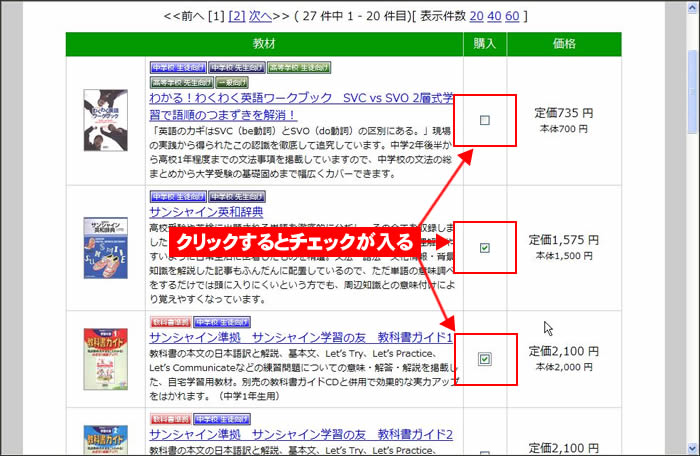Click 高等学校 先生向け badge on わくわく英語ワークブック

tap(182, 82)
